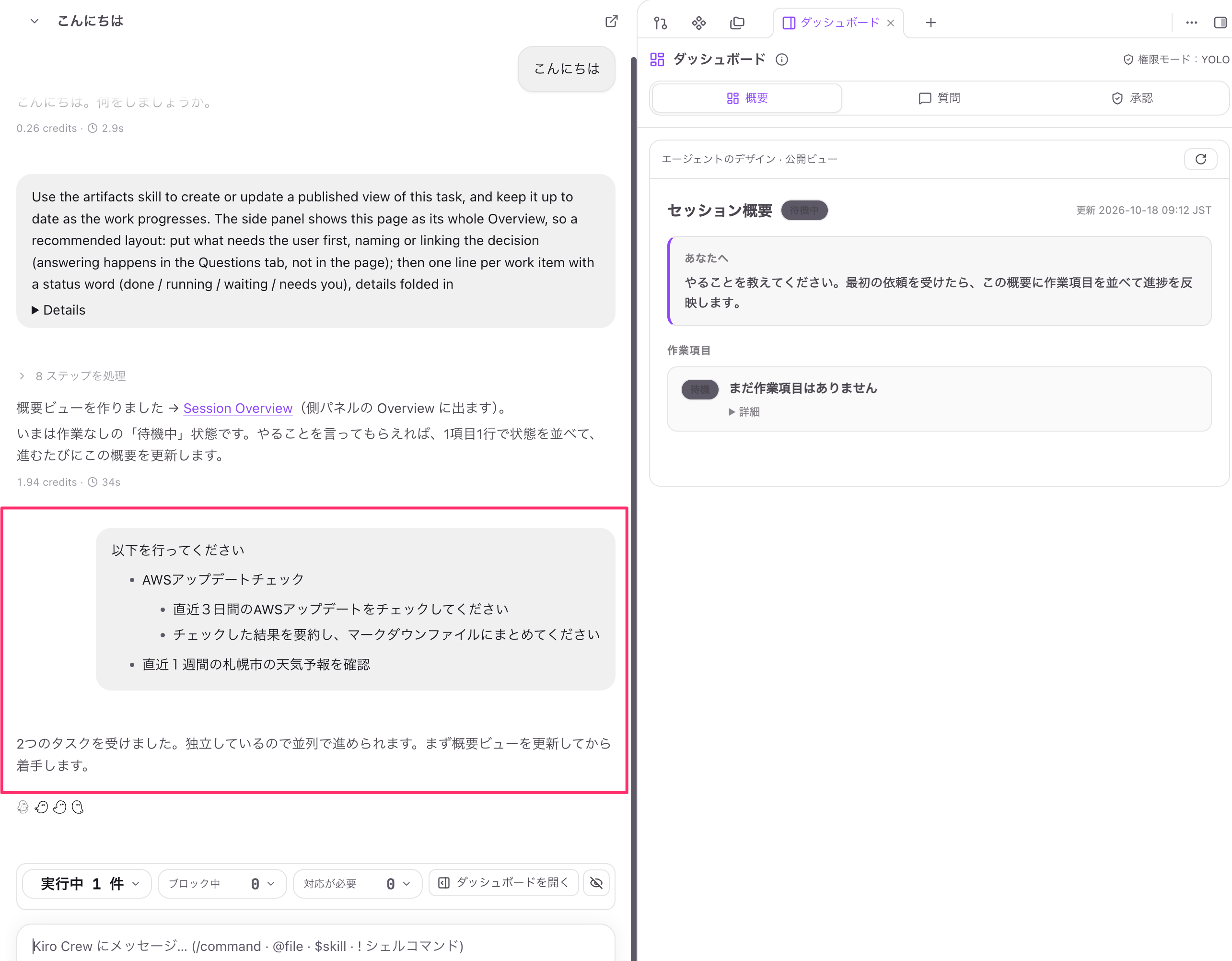Image resolution: width=1232 pixels, height=961 pixels.
Task: Toggle the right side panel layout icon
Action: pos(1220,23)
